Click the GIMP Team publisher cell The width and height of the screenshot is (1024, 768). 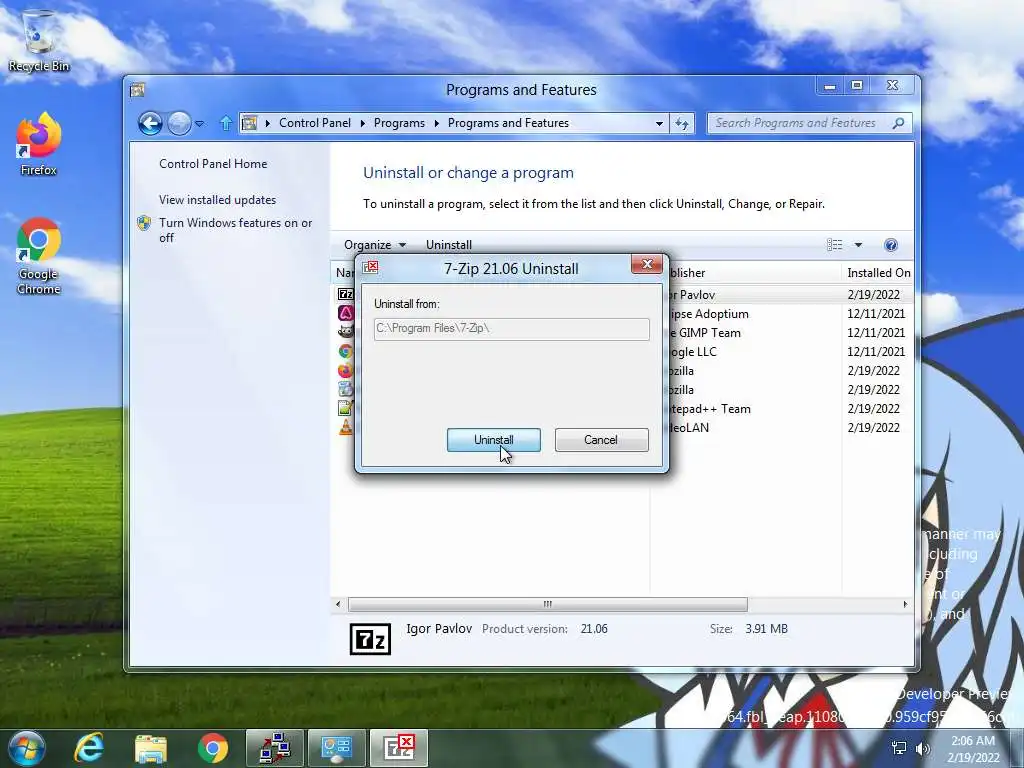pos(705,333)
